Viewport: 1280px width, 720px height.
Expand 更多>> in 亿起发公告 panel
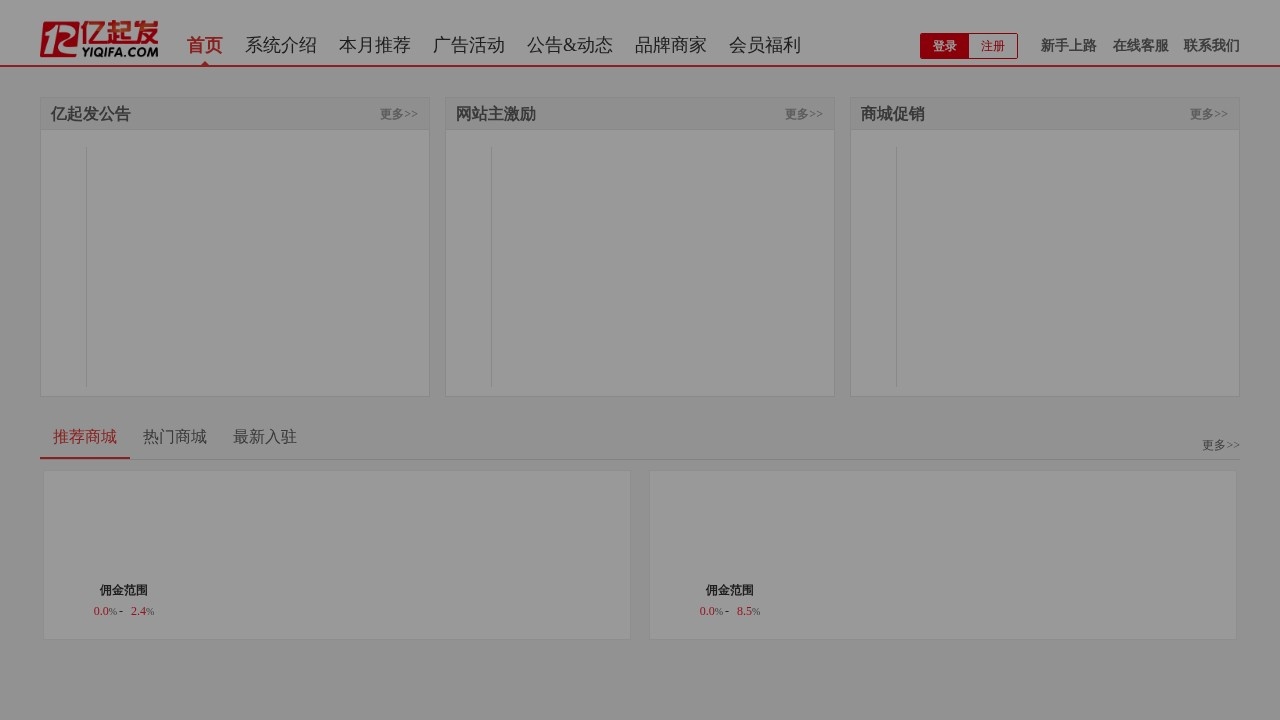click(x=398, y=114)
